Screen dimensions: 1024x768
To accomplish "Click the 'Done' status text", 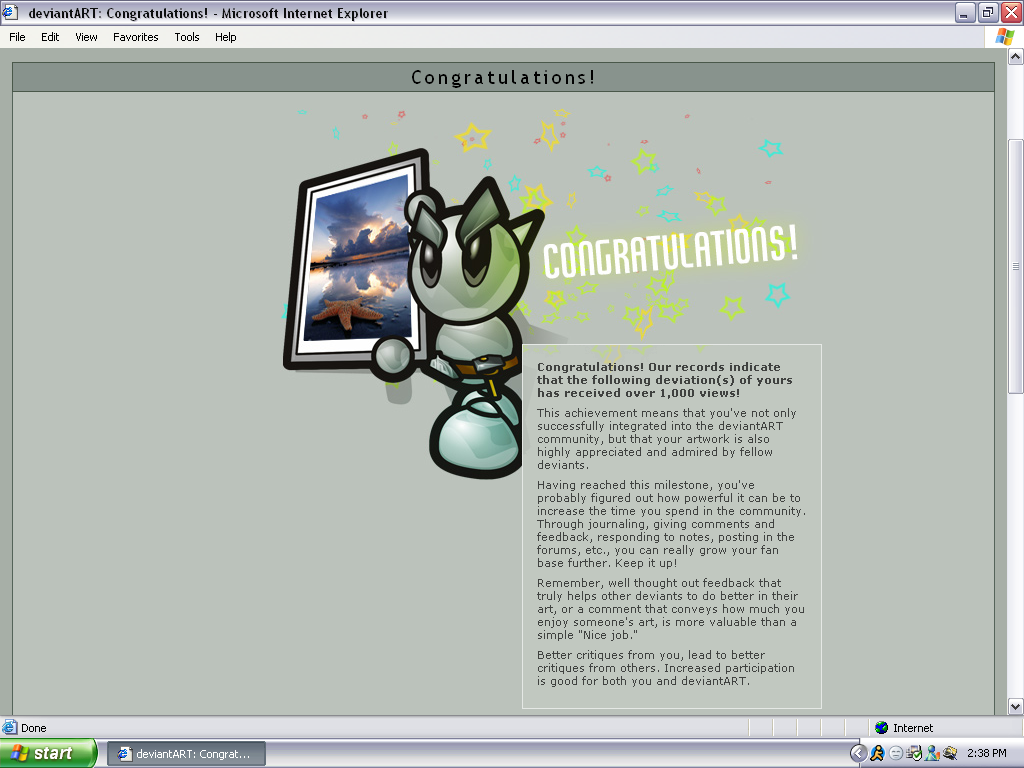I will (x=33, y=728).
